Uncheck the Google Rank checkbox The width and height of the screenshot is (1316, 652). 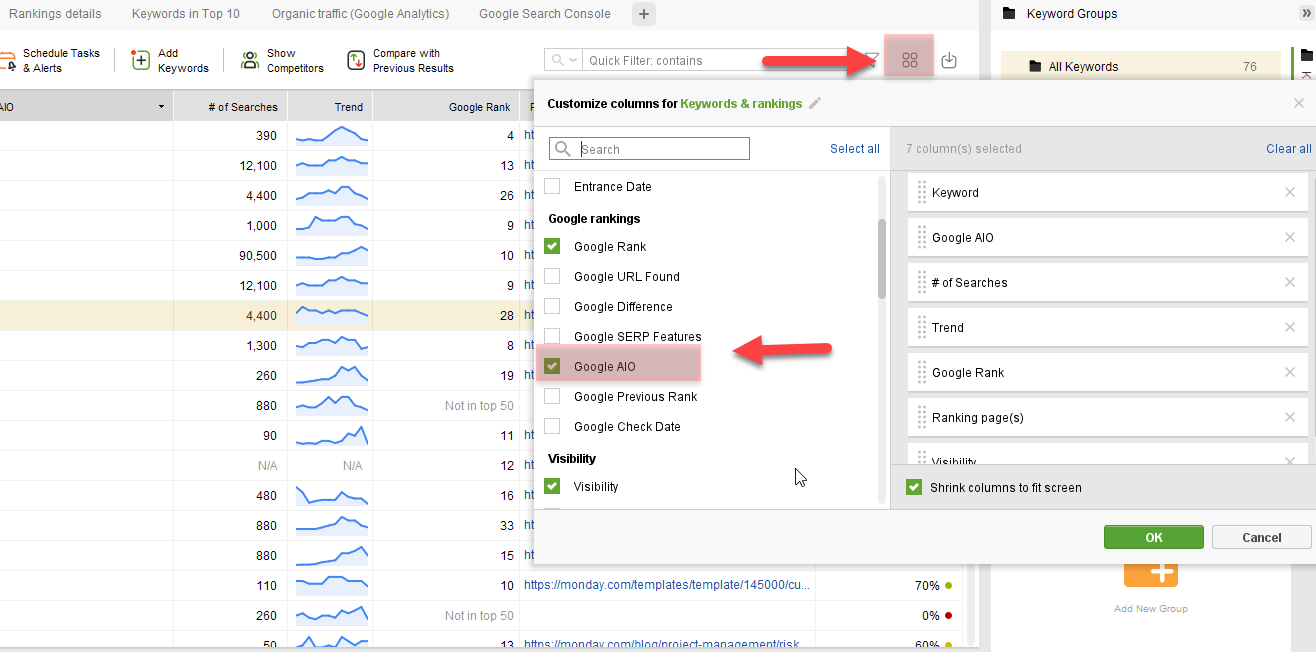(552, 246)
